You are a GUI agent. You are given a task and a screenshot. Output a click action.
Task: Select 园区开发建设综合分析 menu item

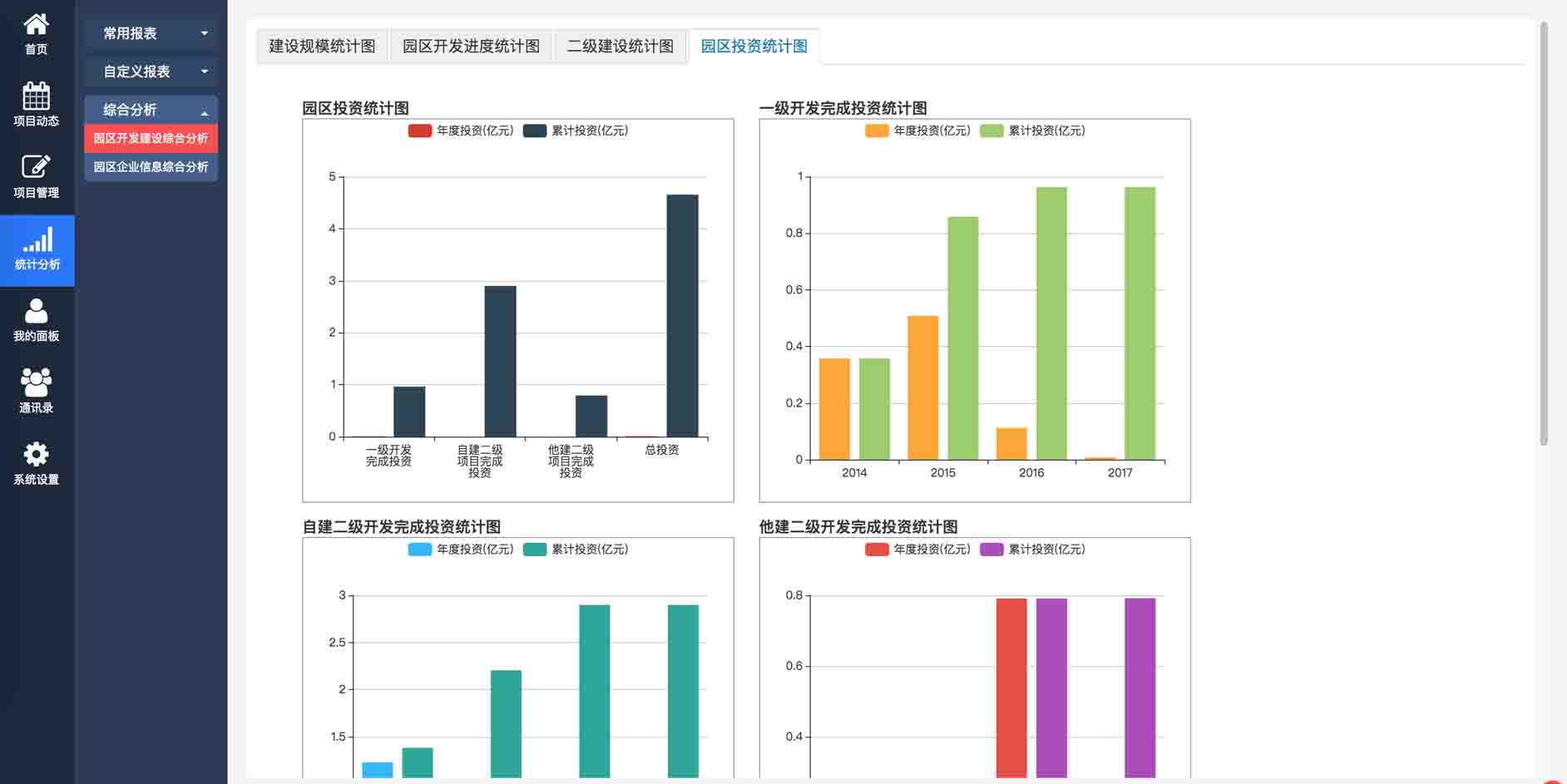coord(151,138)
